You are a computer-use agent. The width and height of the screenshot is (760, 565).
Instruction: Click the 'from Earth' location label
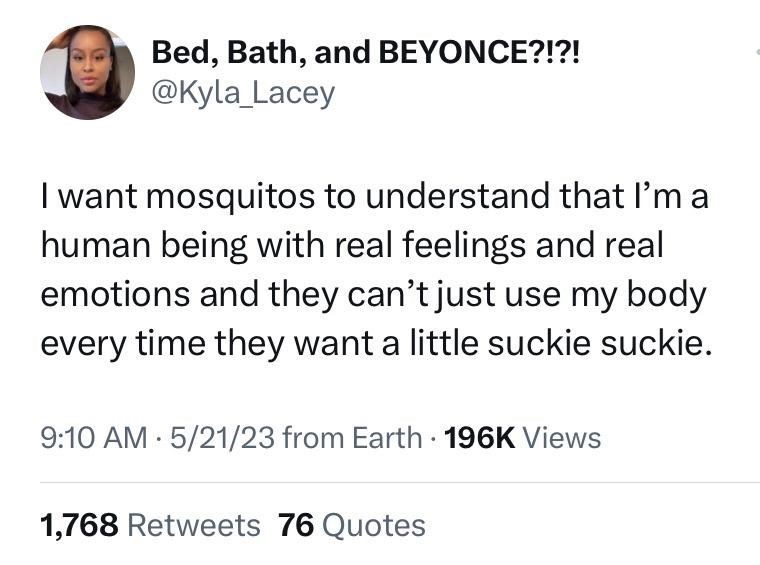point(353,437)
